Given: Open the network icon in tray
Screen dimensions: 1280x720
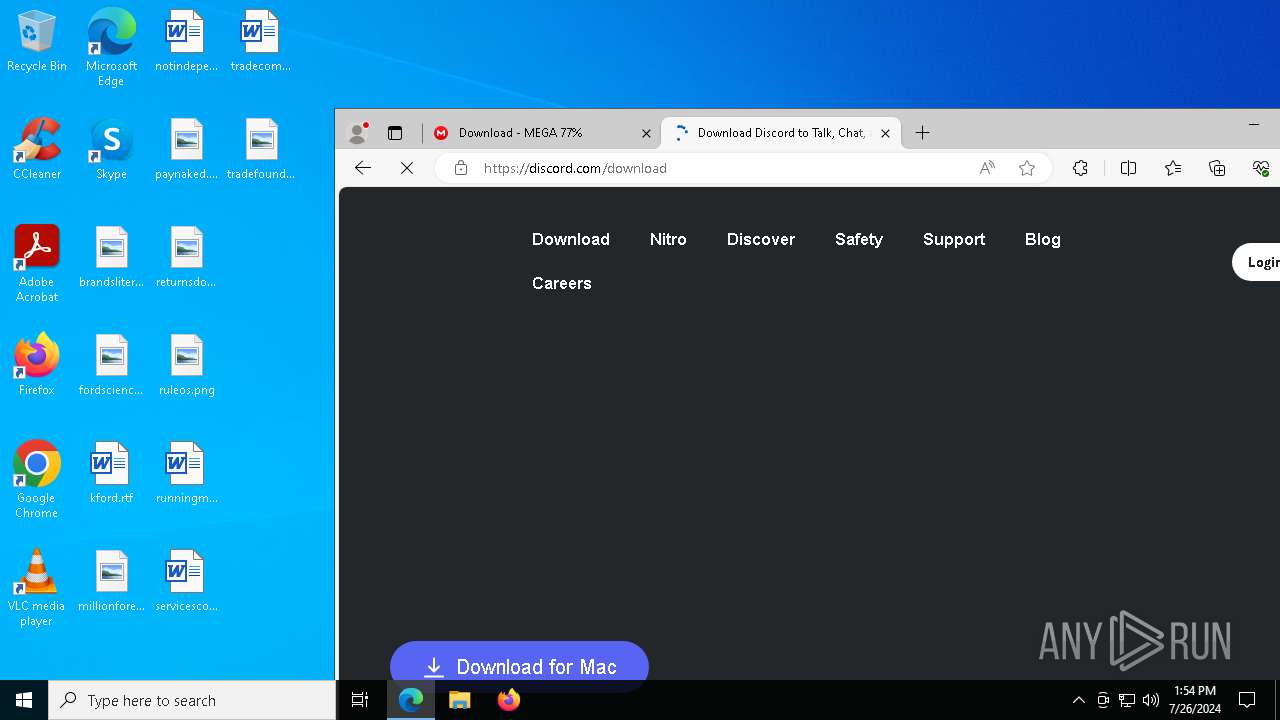Looking at the screenshot, I should (x=1127, y=700).
